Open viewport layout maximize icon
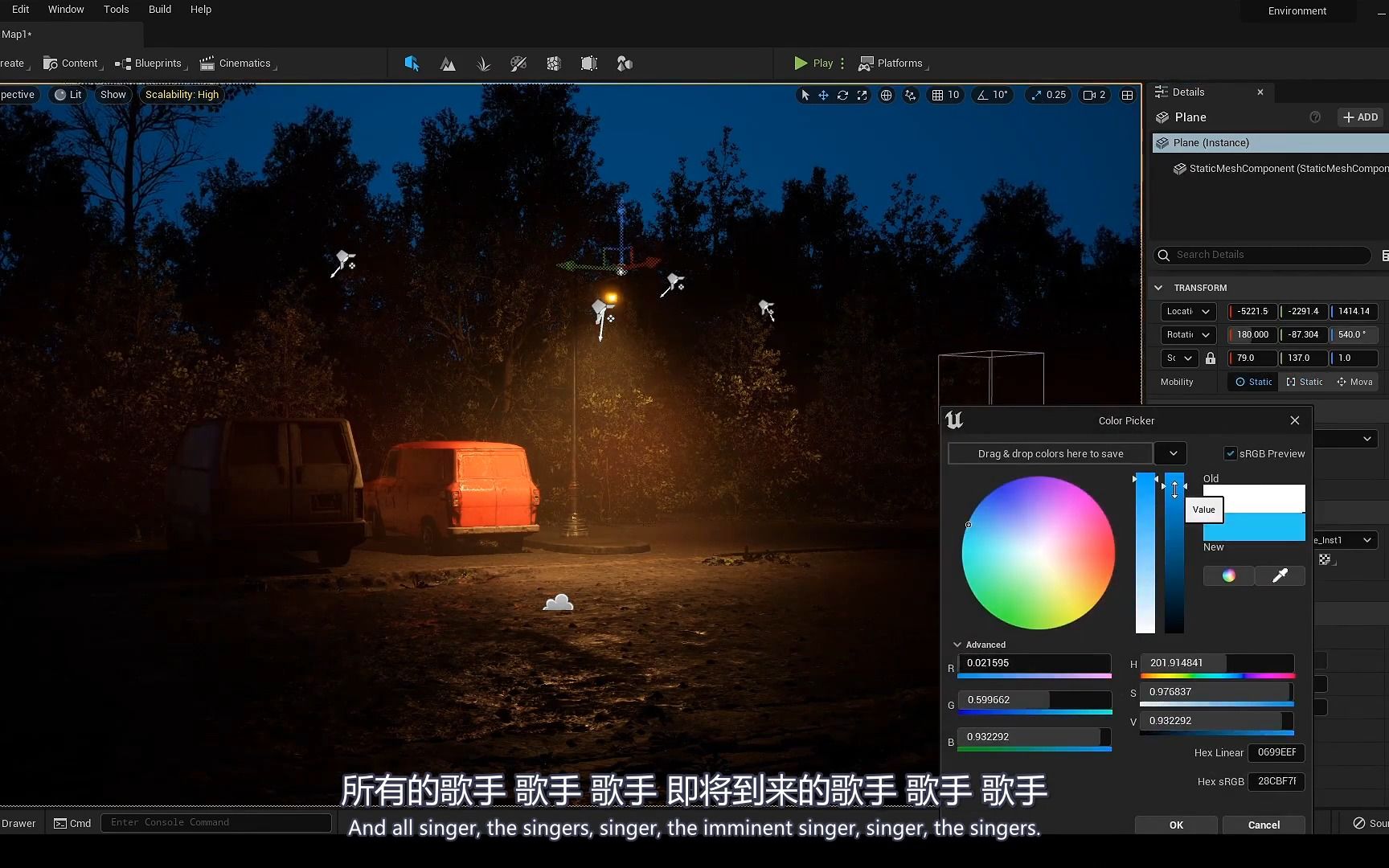 click(x=1128, y=95)
